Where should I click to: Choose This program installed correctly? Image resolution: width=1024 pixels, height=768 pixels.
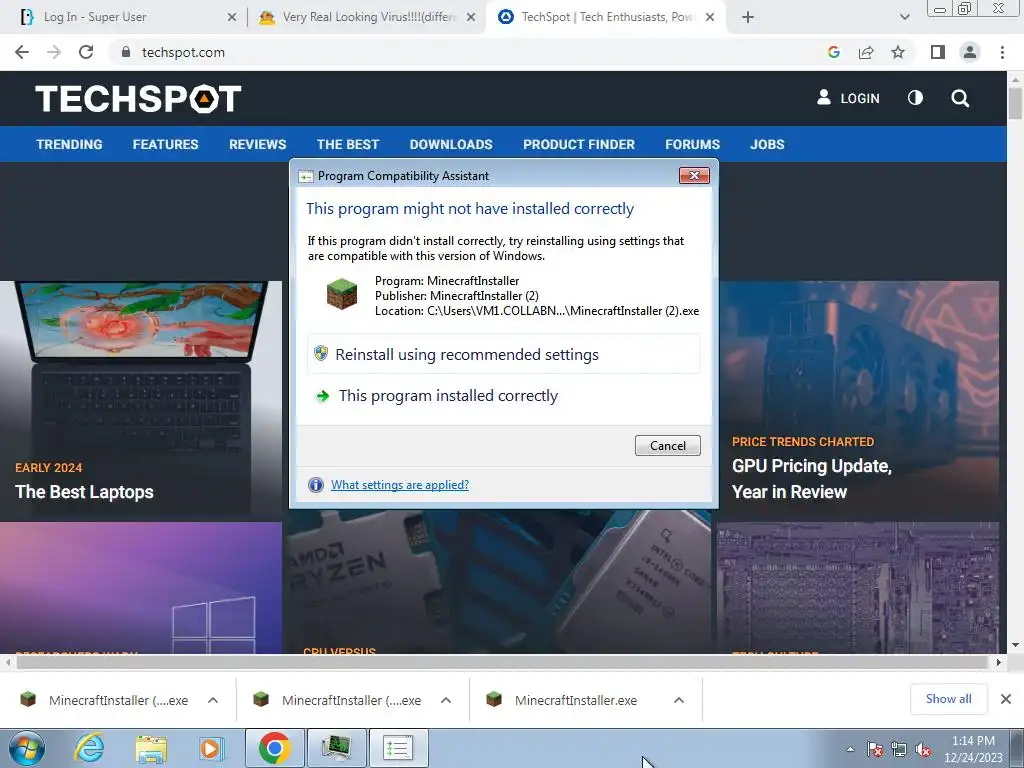point(504,396)
